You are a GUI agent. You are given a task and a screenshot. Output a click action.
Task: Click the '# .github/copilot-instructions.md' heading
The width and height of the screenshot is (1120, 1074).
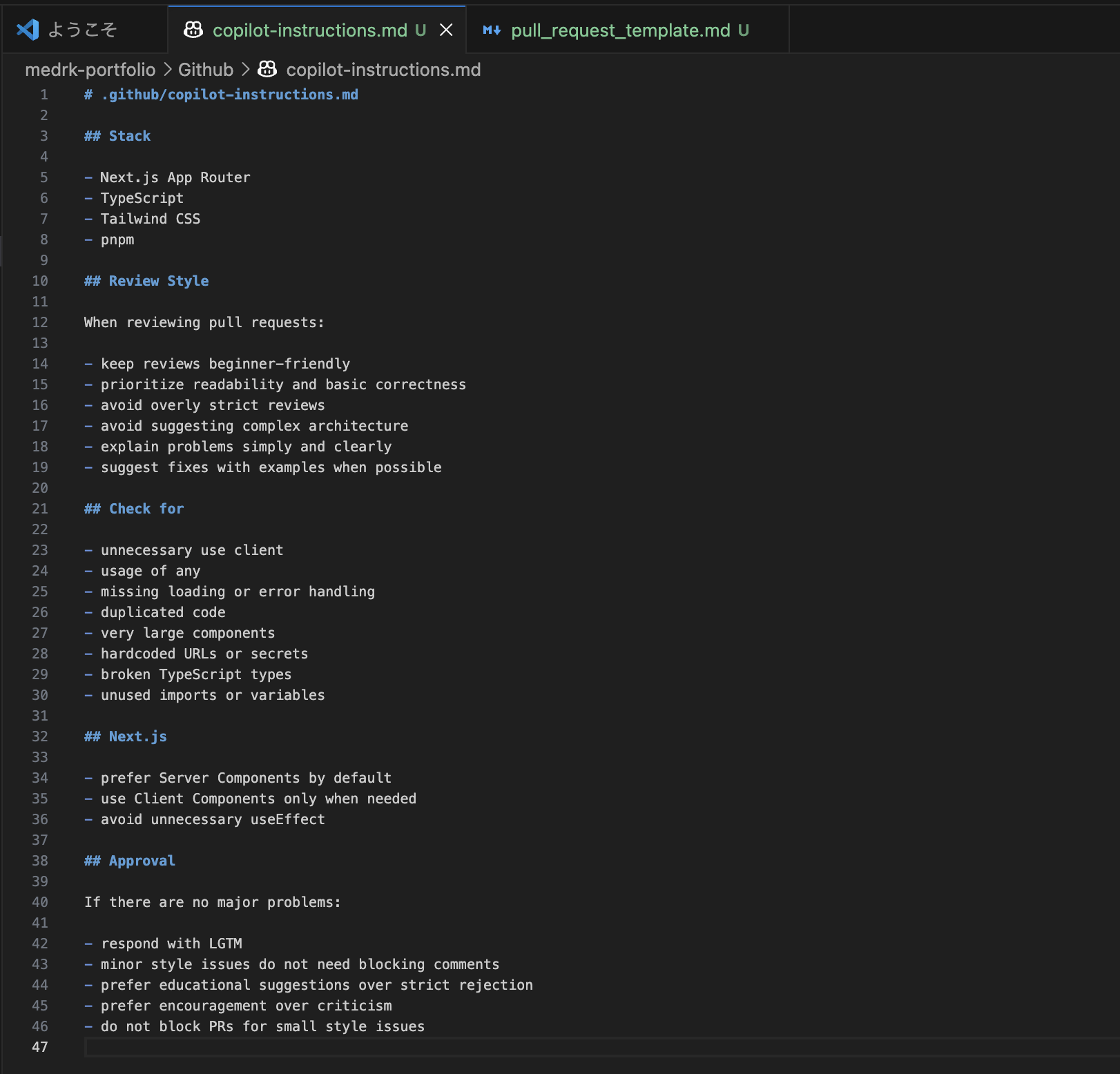click(221, 95)
